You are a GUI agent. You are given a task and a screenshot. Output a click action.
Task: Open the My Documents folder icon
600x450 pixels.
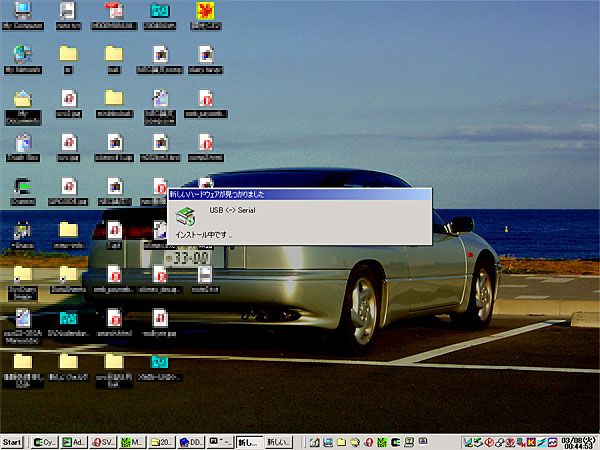pos(23,99)
